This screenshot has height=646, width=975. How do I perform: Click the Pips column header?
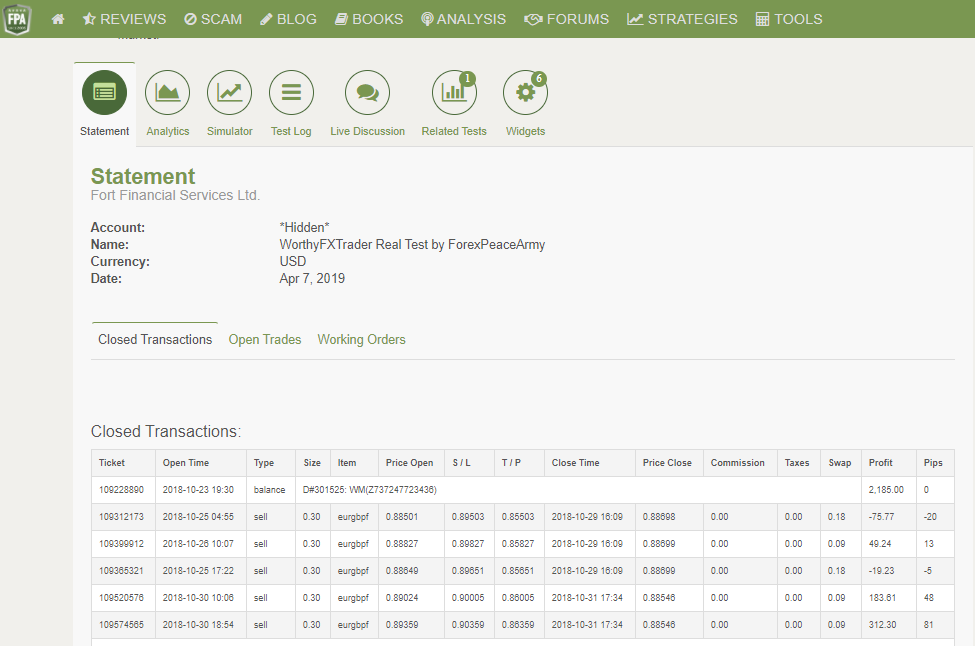click(933, 463)
